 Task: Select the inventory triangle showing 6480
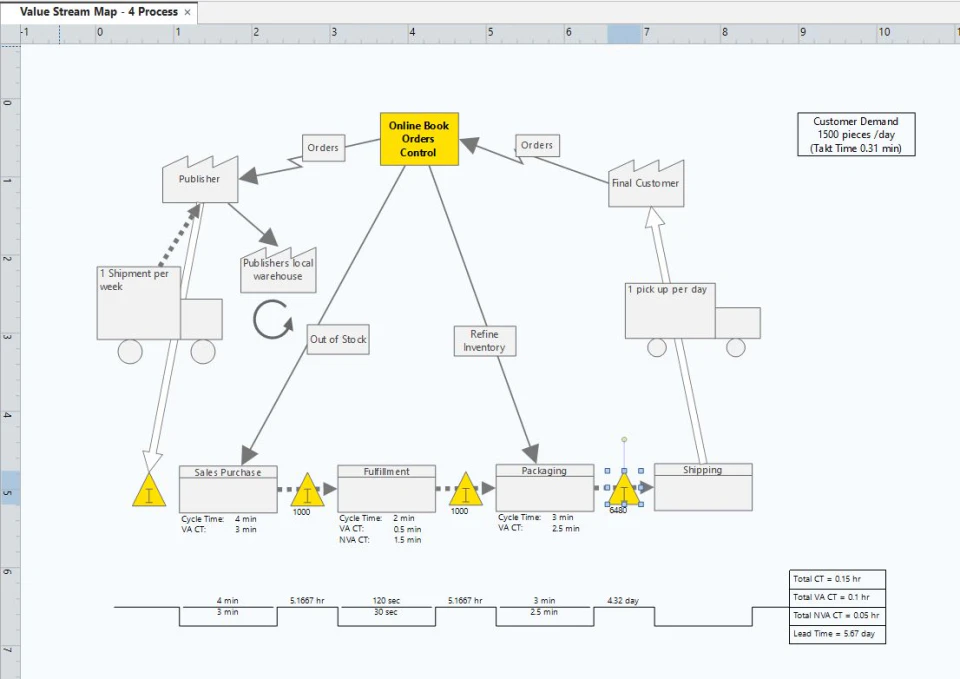[624, 492]
